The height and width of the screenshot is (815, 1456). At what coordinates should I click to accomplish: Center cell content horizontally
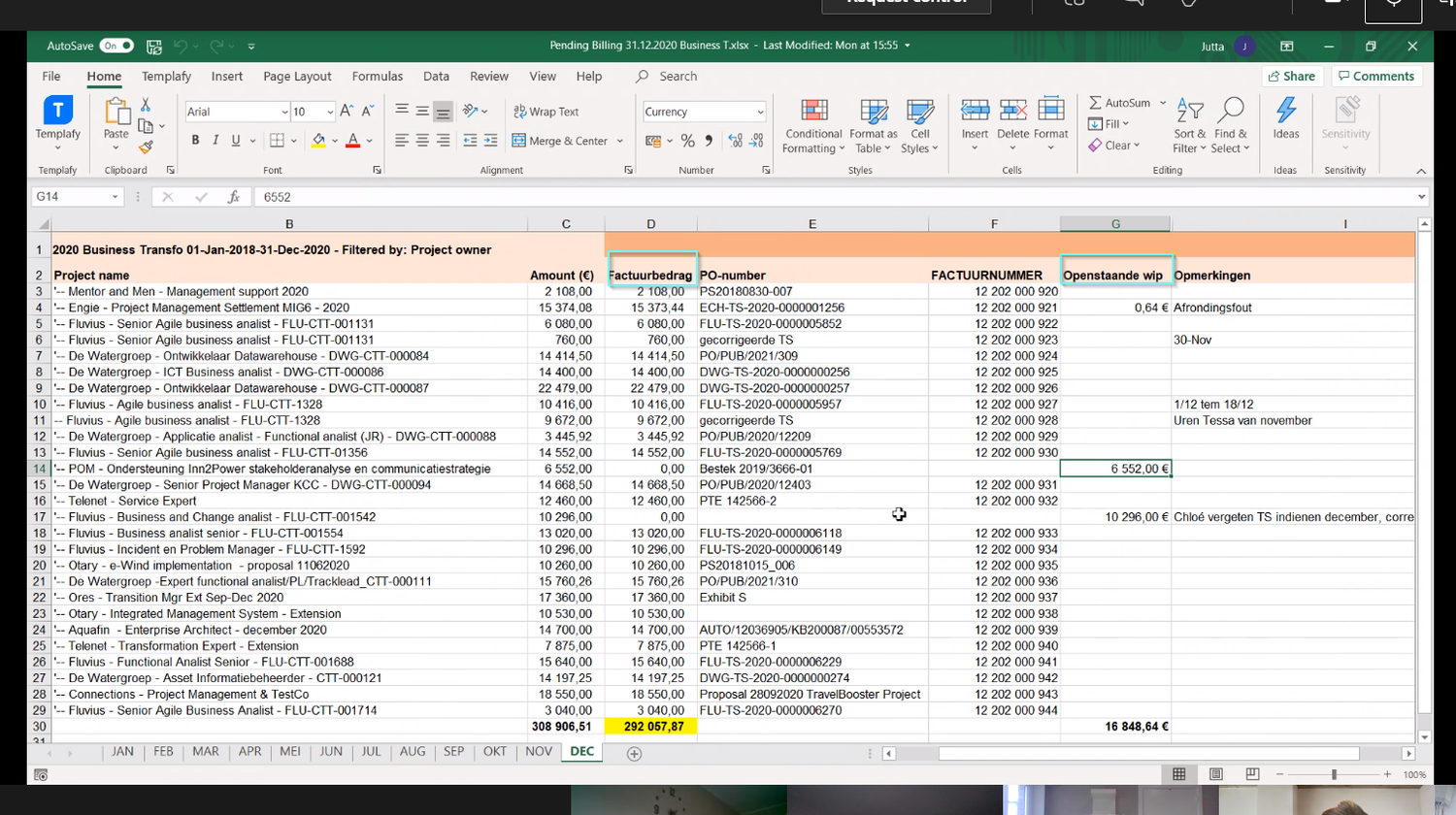(422, 141)
